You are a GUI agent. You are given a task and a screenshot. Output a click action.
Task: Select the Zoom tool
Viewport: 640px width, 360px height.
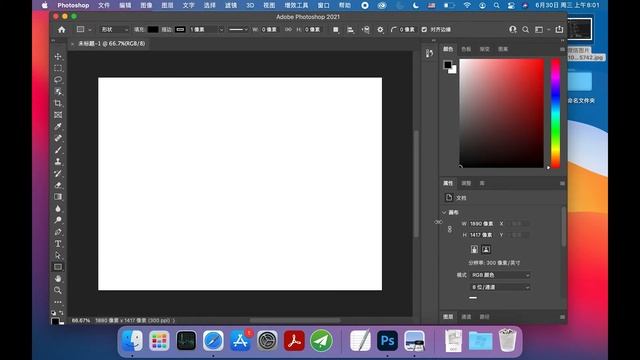[x=58, y=290]
